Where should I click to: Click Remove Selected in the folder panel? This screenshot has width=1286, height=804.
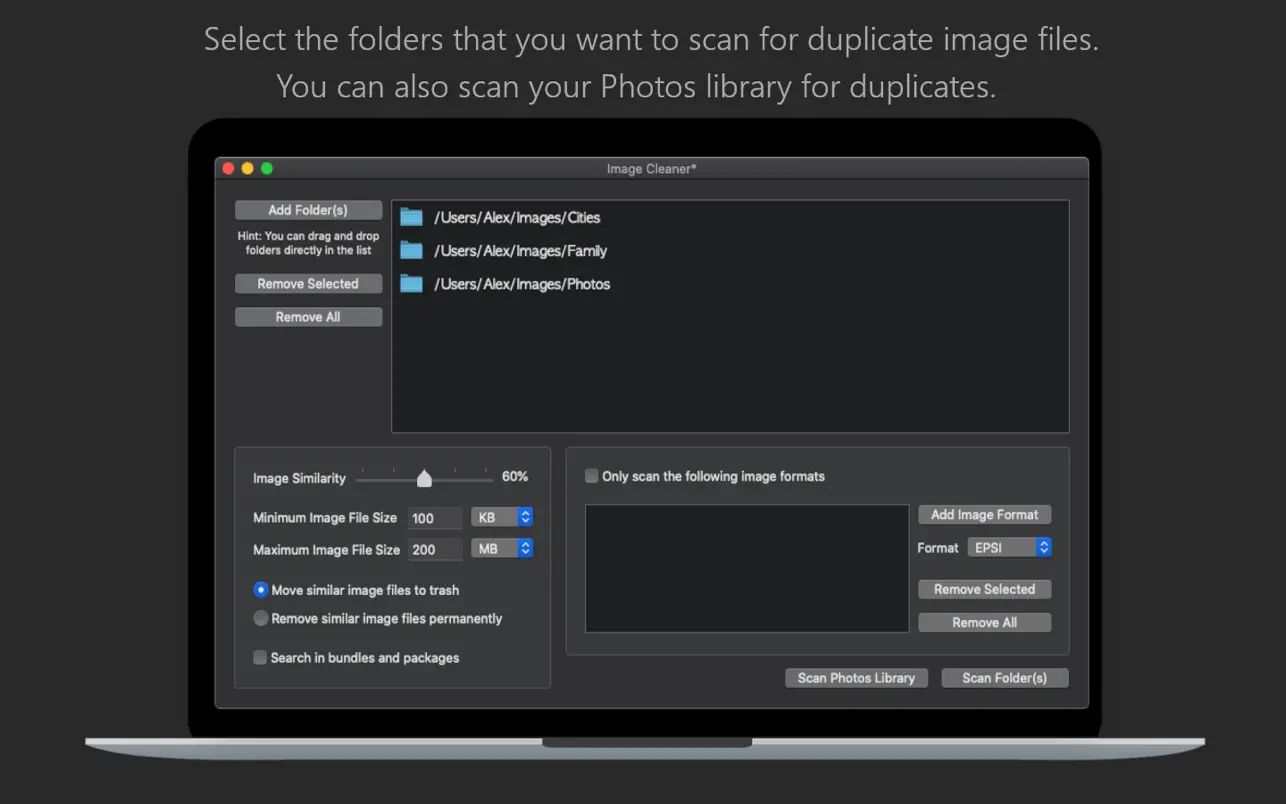308,283
